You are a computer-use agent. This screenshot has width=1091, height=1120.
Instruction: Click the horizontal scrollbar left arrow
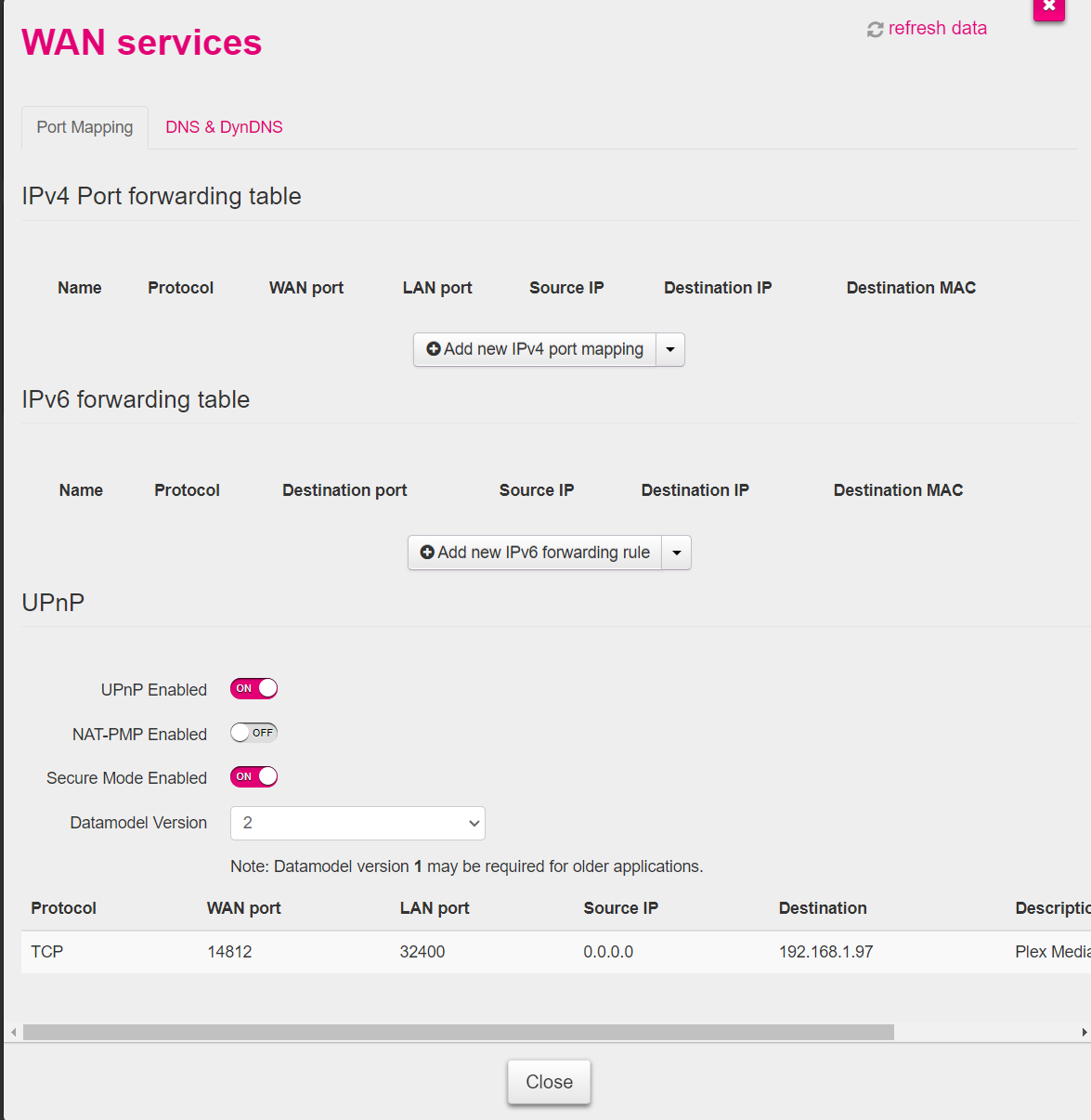(13, 1032)
